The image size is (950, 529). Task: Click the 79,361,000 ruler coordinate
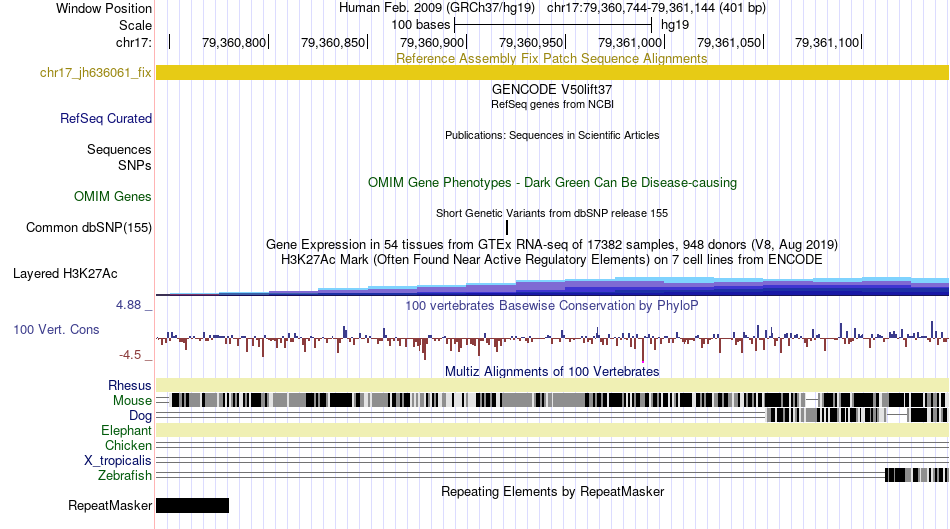point(630,42)
